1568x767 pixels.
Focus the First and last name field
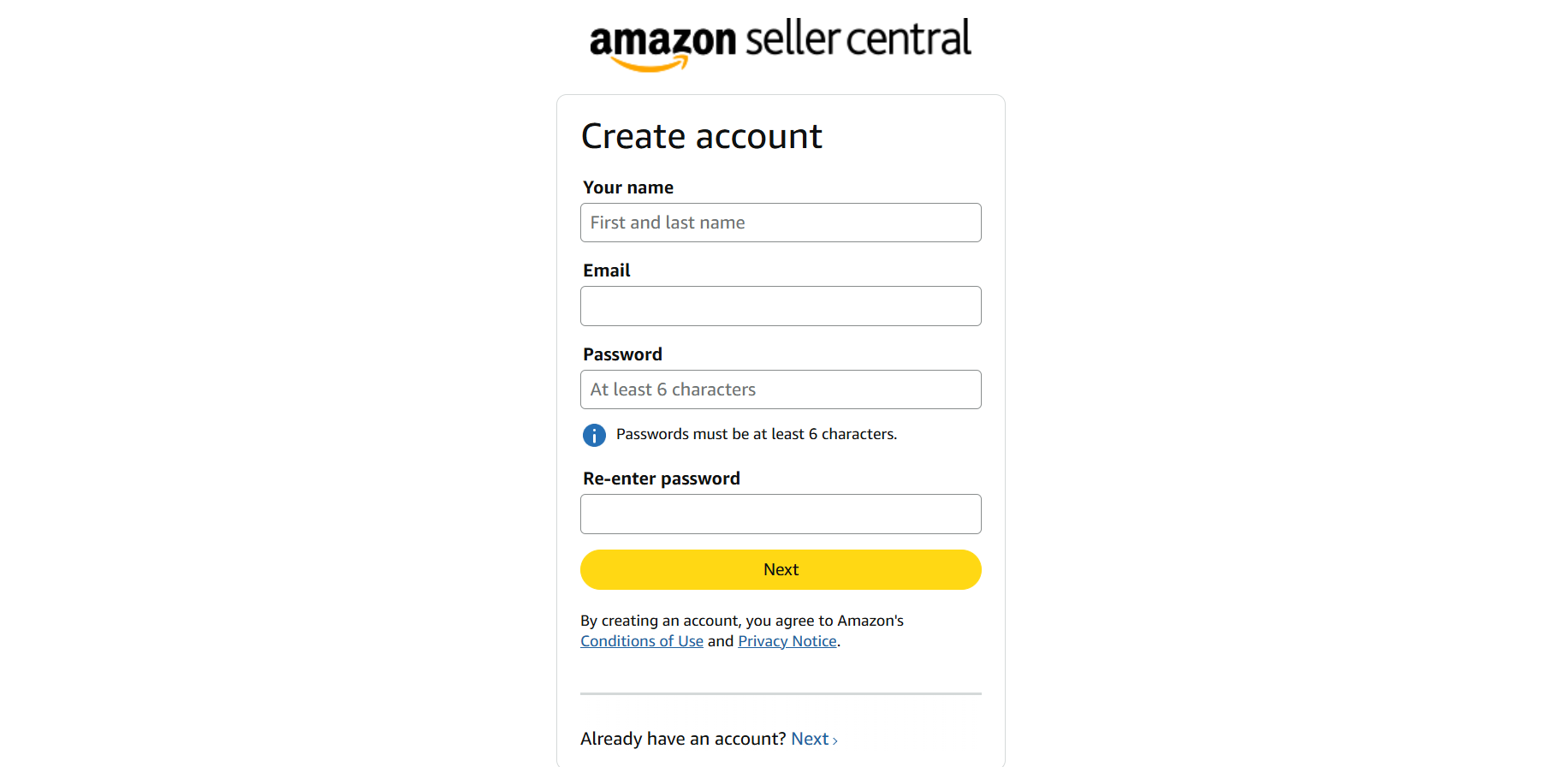[x=781, y=223]
